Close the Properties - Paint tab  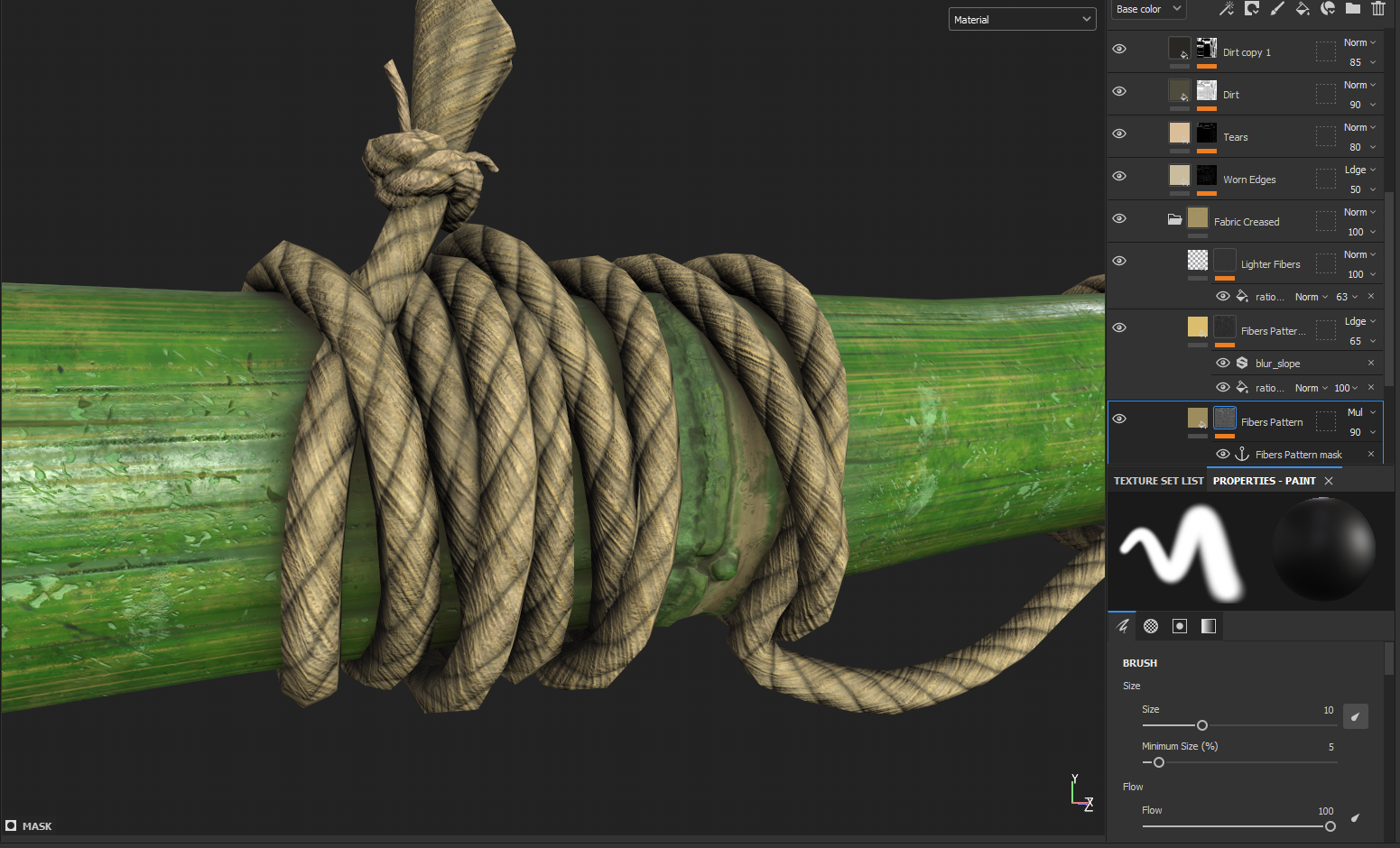click(1329, 481)
